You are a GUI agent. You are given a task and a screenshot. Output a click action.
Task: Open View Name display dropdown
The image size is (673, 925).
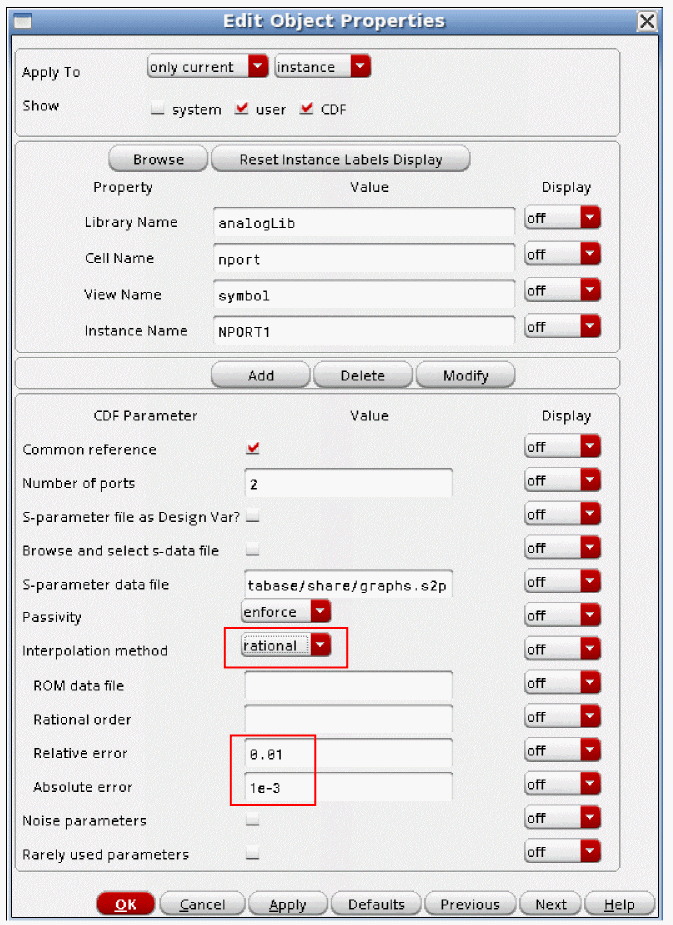click(563, 291)
